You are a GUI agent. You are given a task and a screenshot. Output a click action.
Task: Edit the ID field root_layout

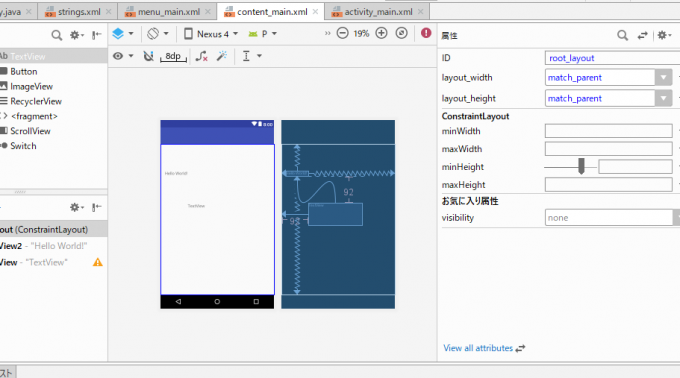coord(612,58)
